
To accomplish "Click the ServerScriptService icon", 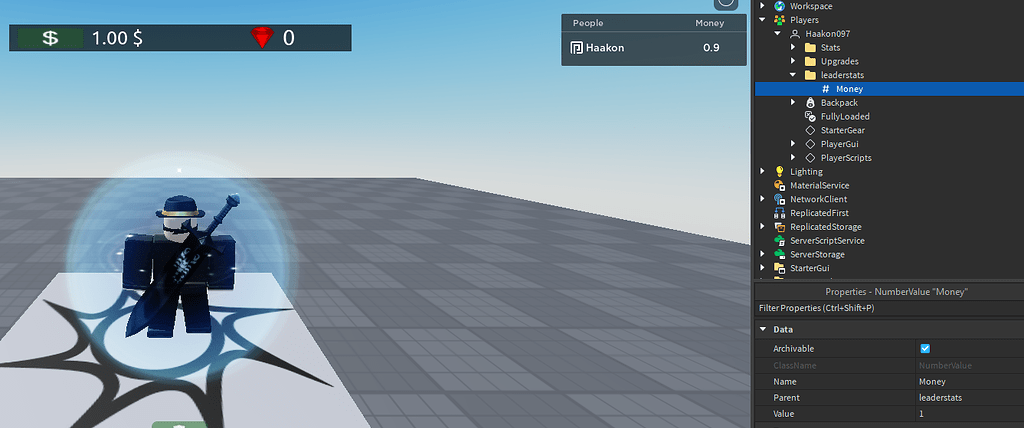I will coord(778,240).
